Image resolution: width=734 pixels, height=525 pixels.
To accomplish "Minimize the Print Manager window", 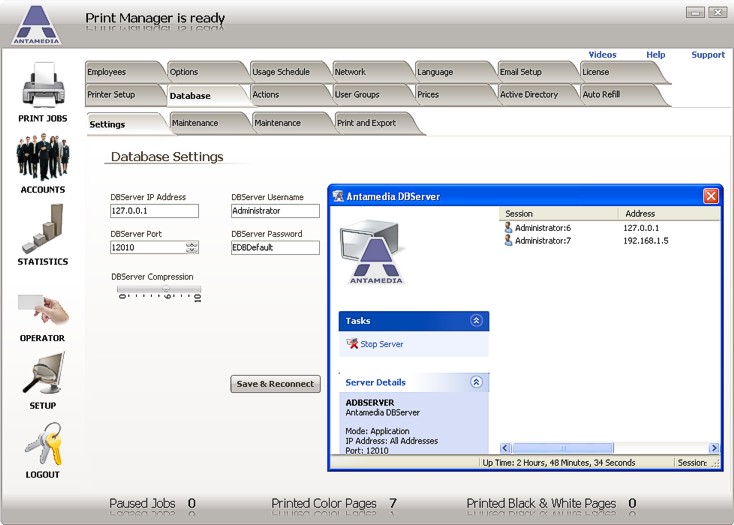I will click(x=695, y=13).
